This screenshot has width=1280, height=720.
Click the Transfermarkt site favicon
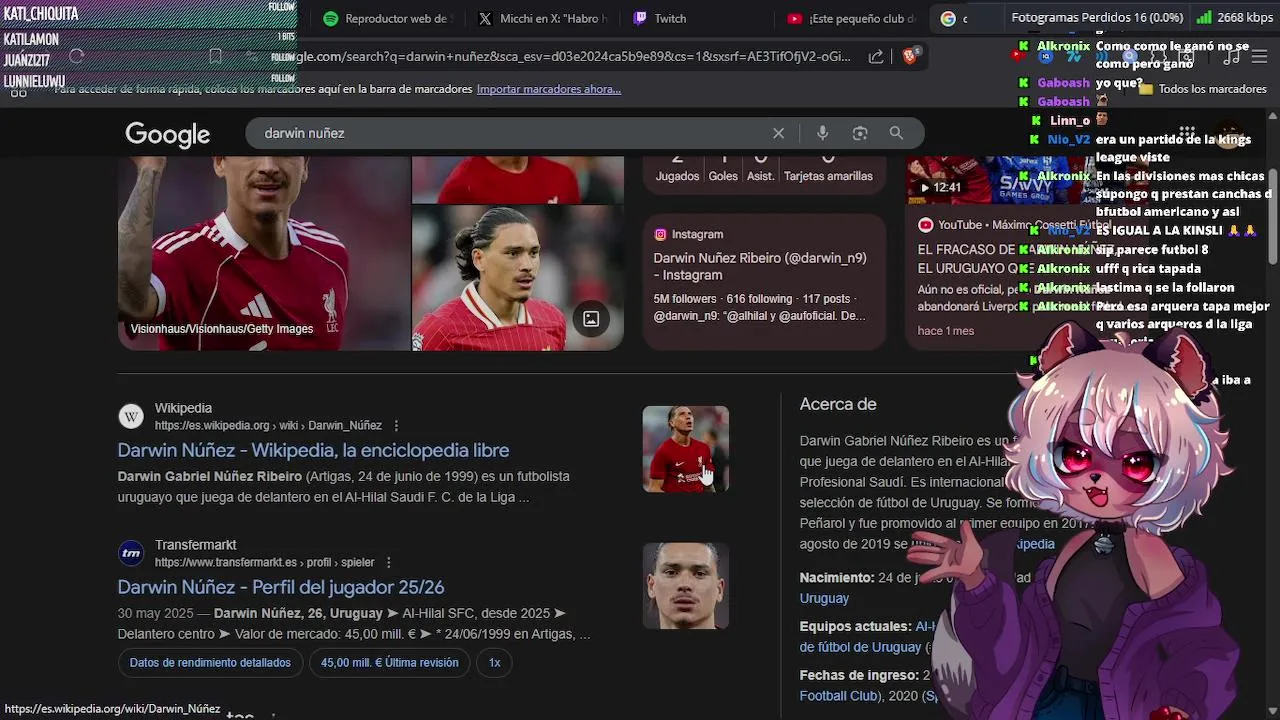pyautogui.click(x=131, y=553)
